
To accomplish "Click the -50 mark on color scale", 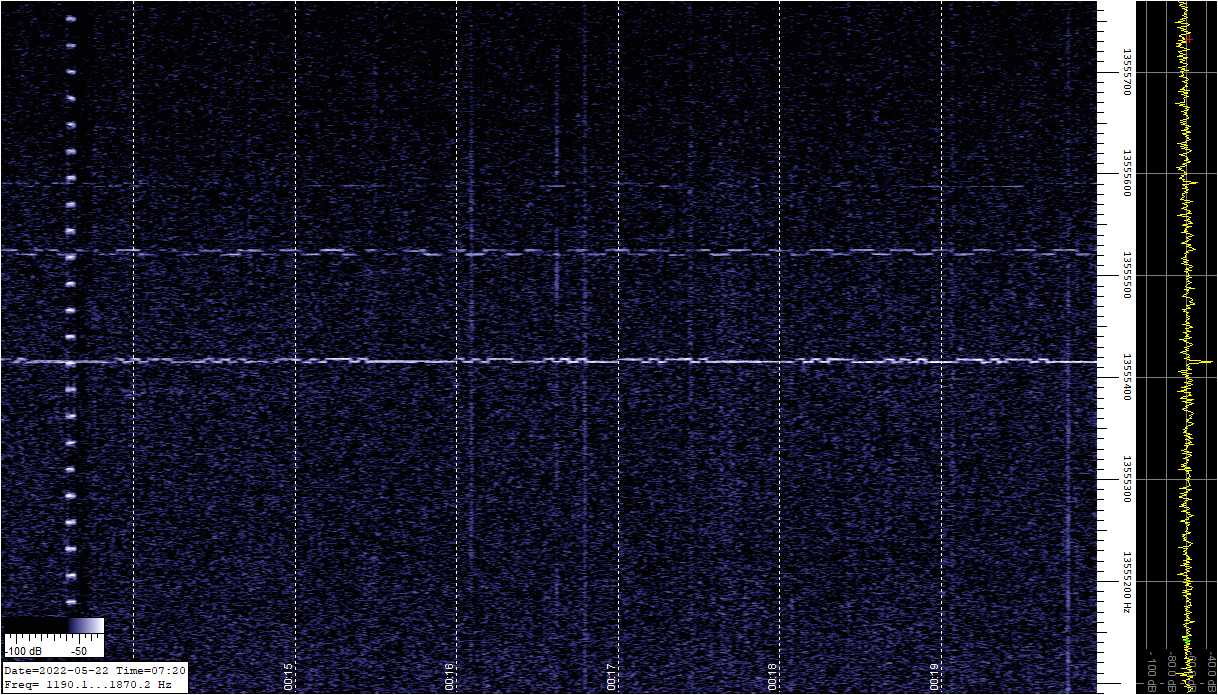I will point(80,650).
